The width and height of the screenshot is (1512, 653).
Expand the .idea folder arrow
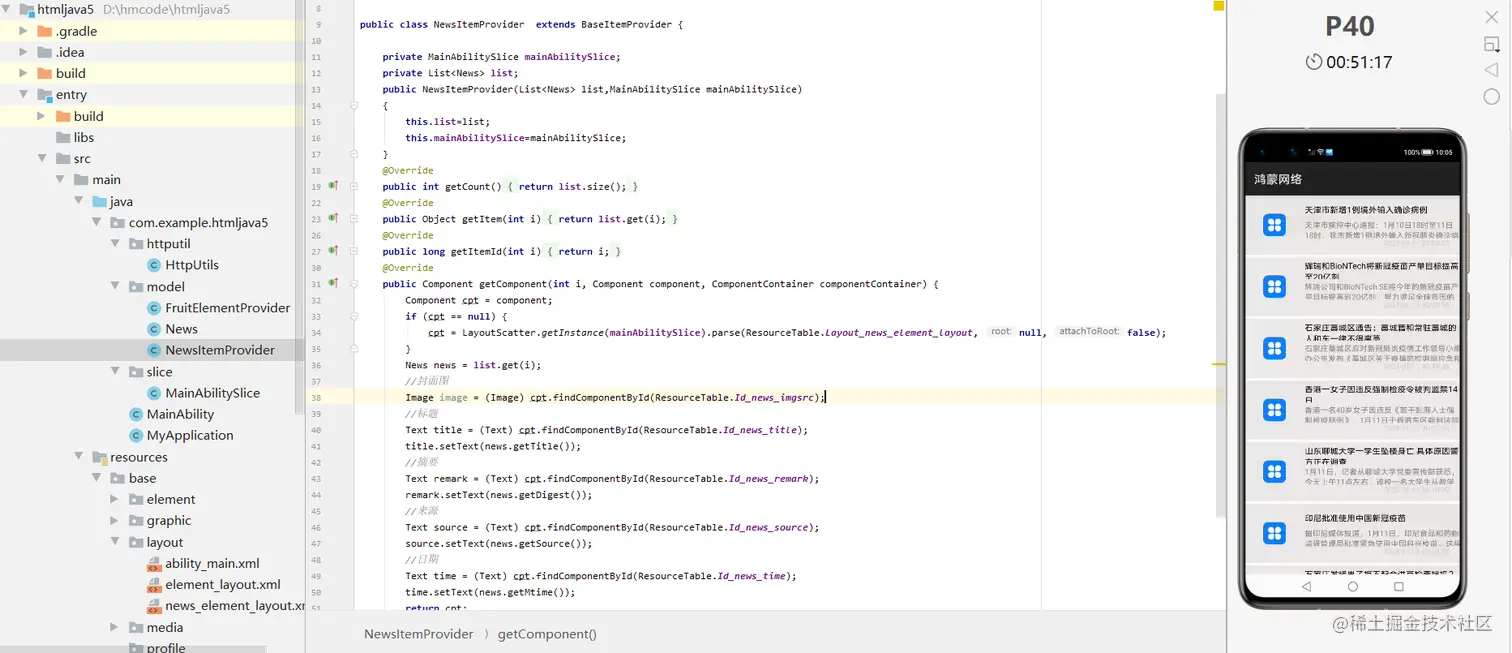pos(24,52)
